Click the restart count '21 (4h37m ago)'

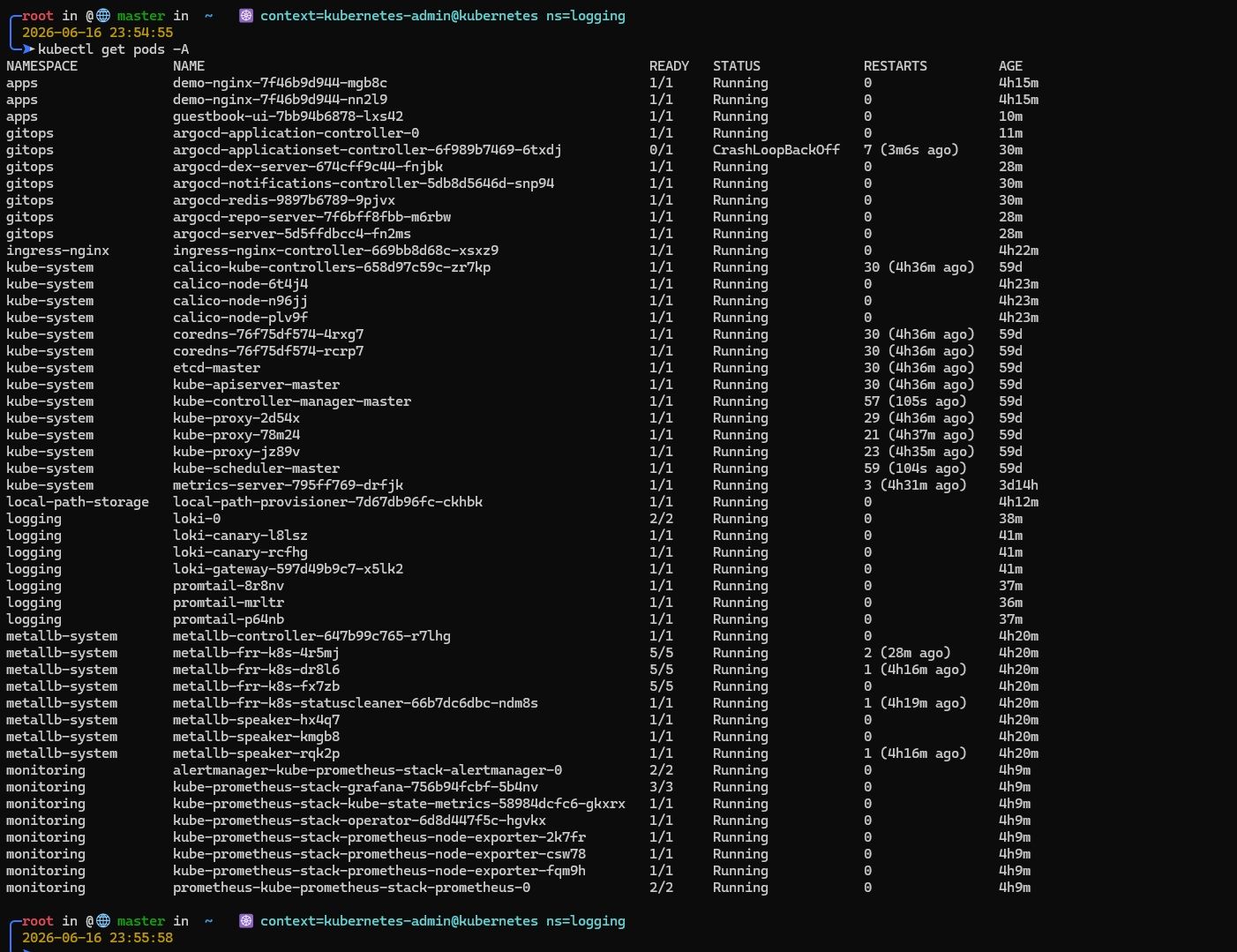coord(919,435)
